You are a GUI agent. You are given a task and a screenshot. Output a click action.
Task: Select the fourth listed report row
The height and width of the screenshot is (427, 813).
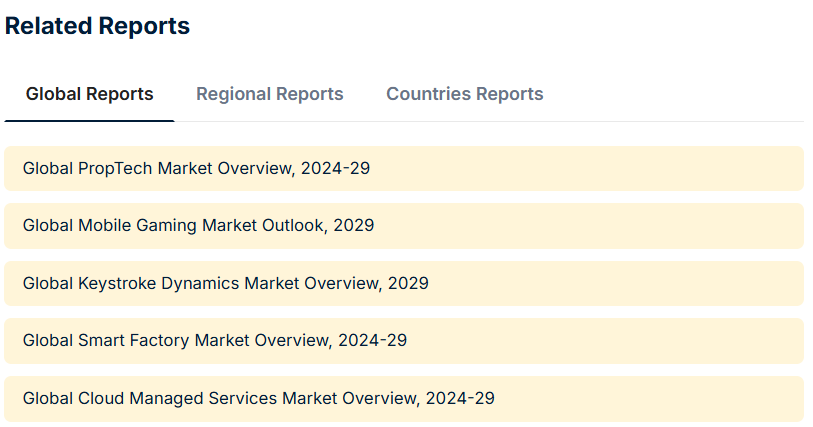click(x=404, y=341)
